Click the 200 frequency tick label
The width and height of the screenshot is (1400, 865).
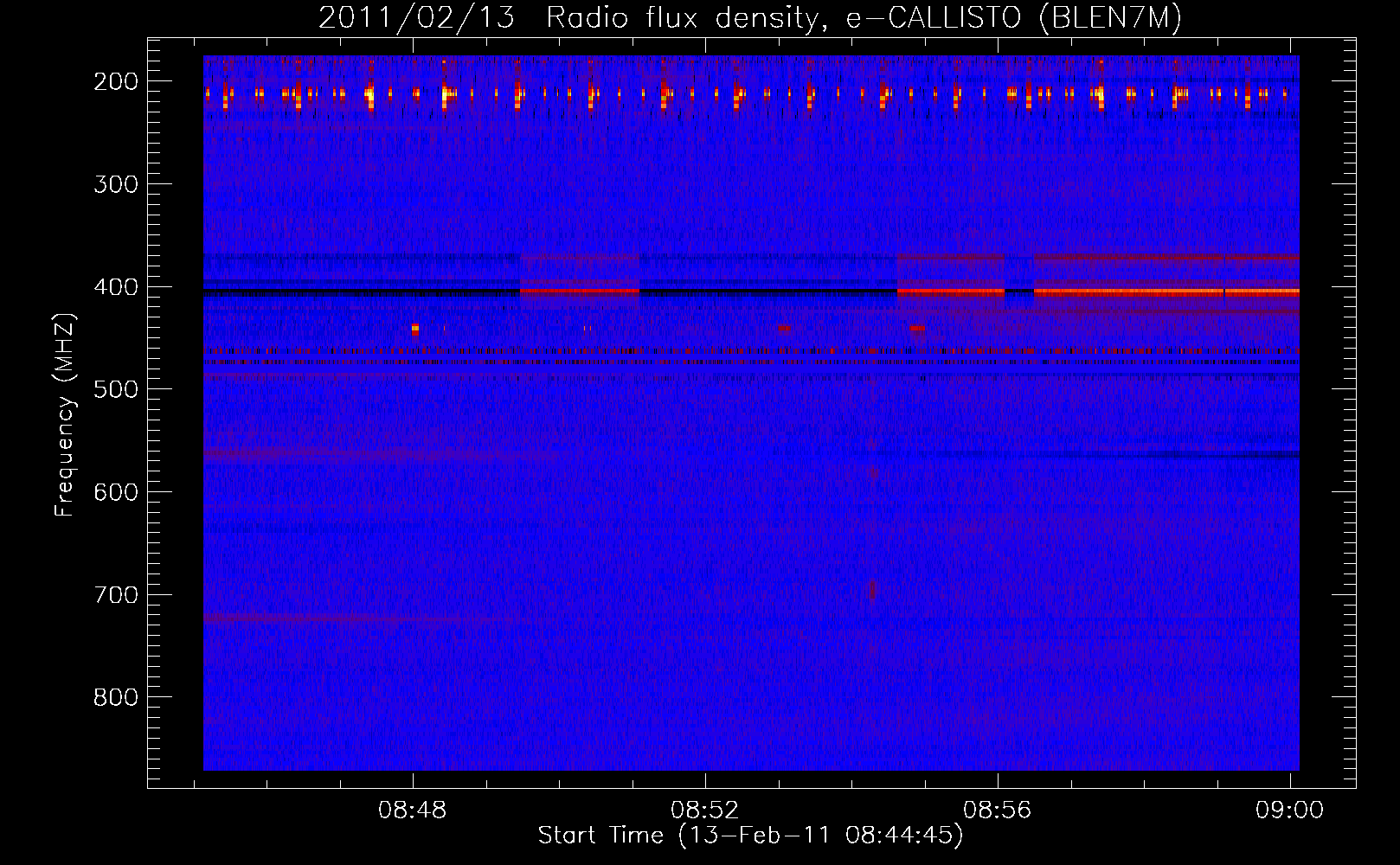pos(116,81)
